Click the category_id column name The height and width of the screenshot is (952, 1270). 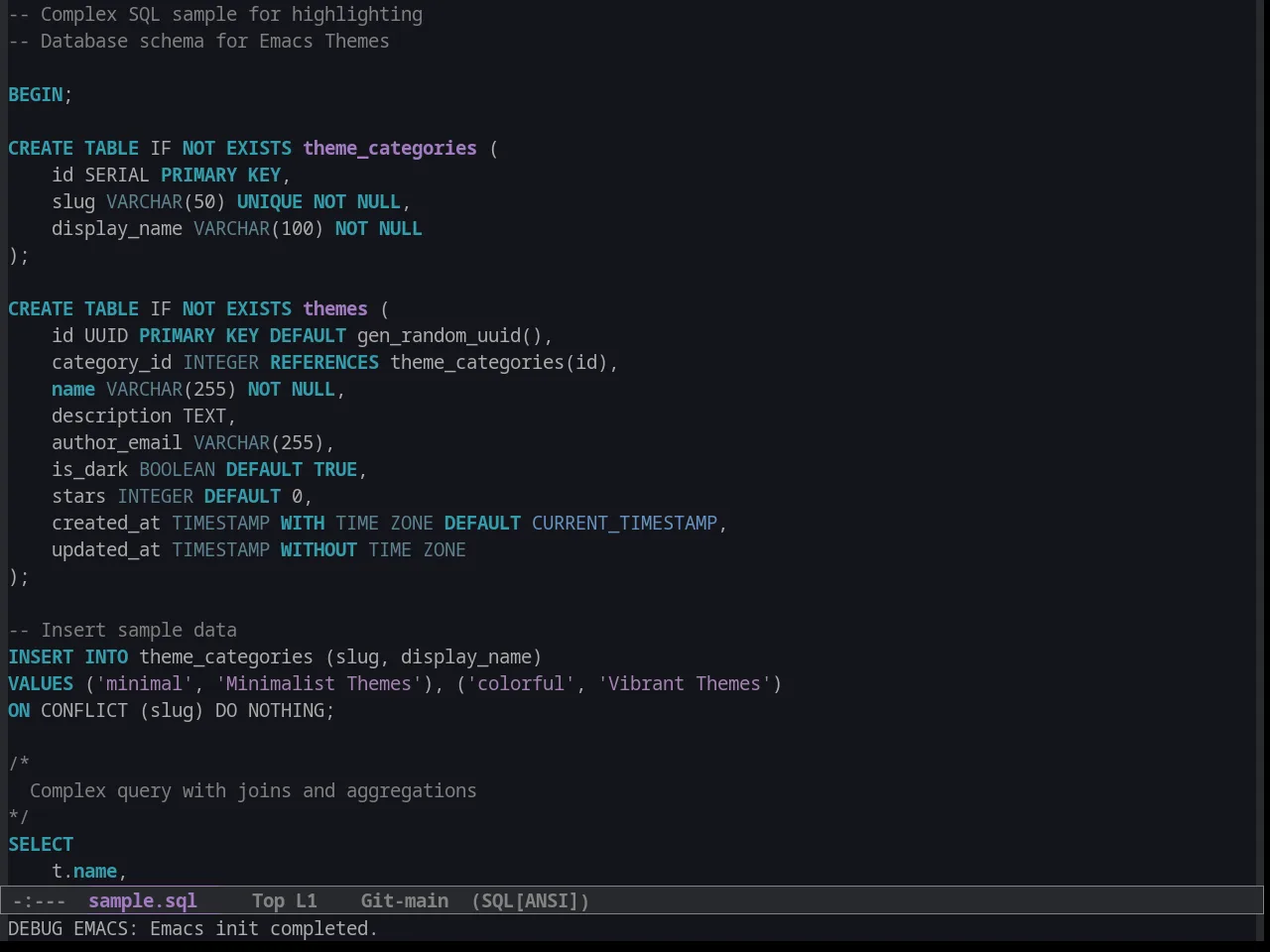112,362
